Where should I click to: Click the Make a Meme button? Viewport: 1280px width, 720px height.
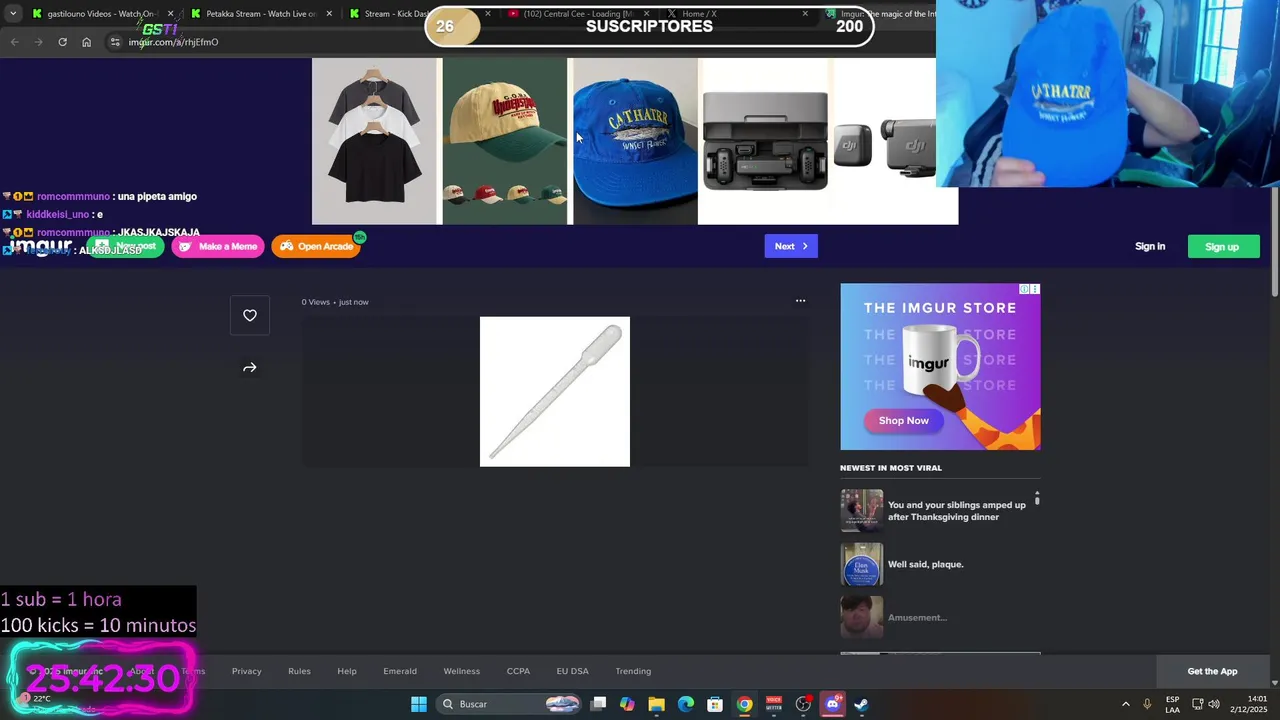point(217,246)
